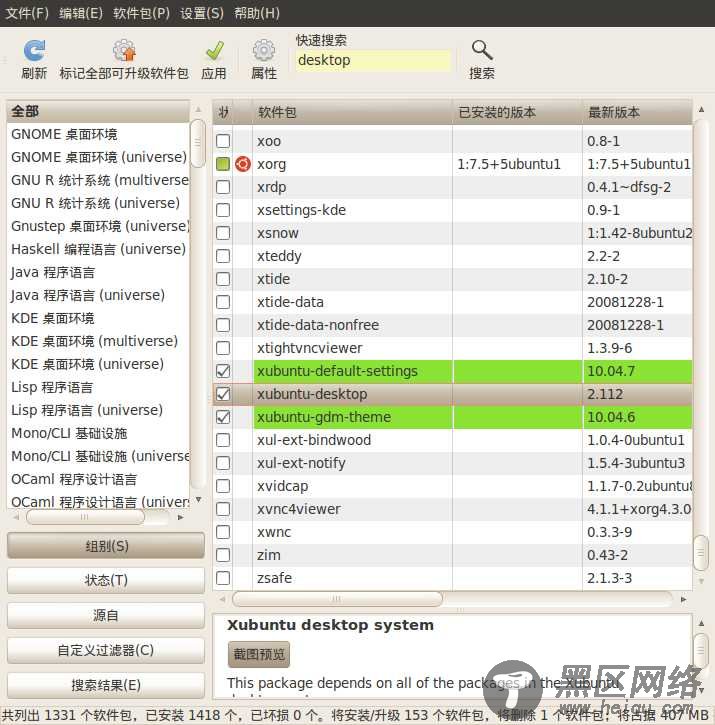Click the quick search field containing desktop

(373, 60)
